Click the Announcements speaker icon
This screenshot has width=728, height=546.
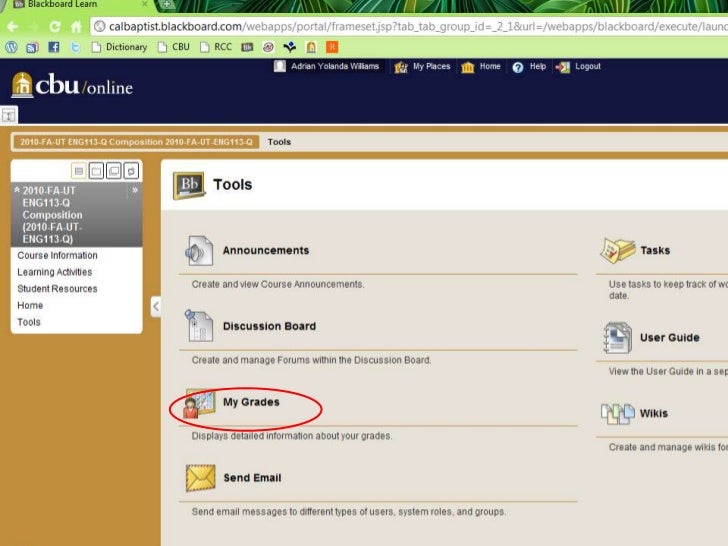coord(199,251)
